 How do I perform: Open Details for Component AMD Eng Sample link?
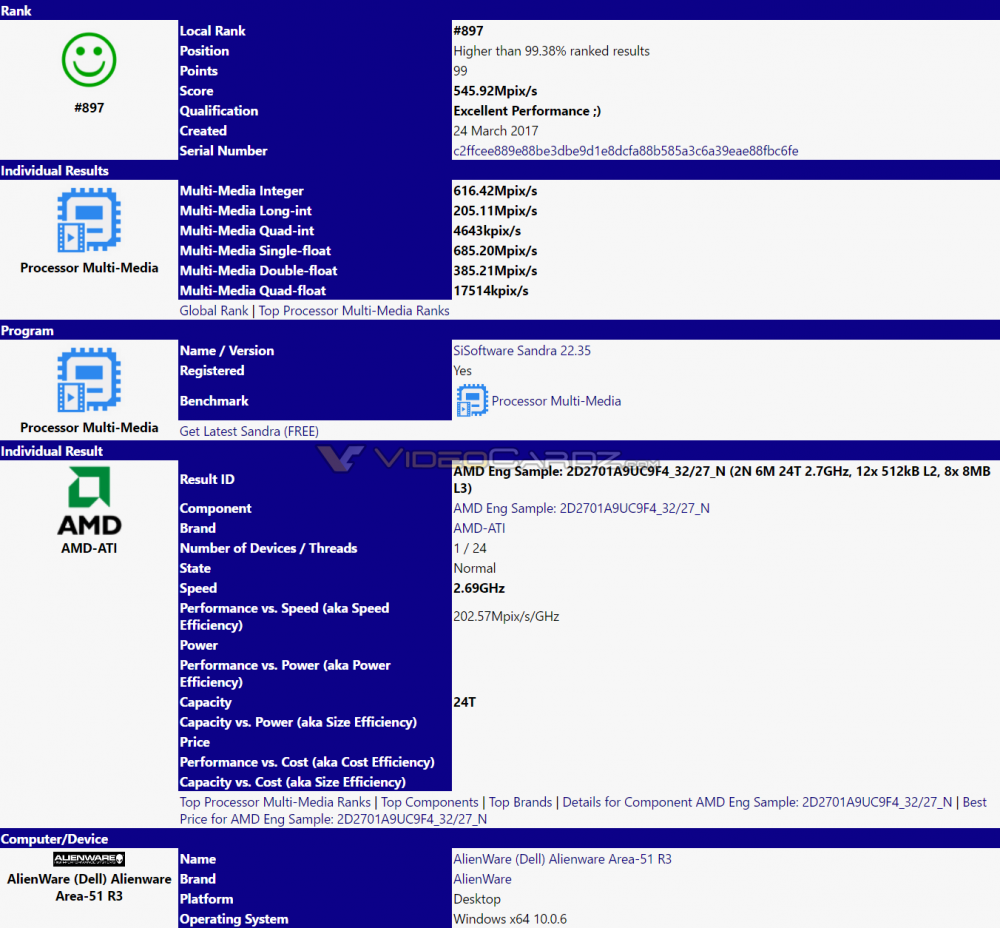pos(757,802)
